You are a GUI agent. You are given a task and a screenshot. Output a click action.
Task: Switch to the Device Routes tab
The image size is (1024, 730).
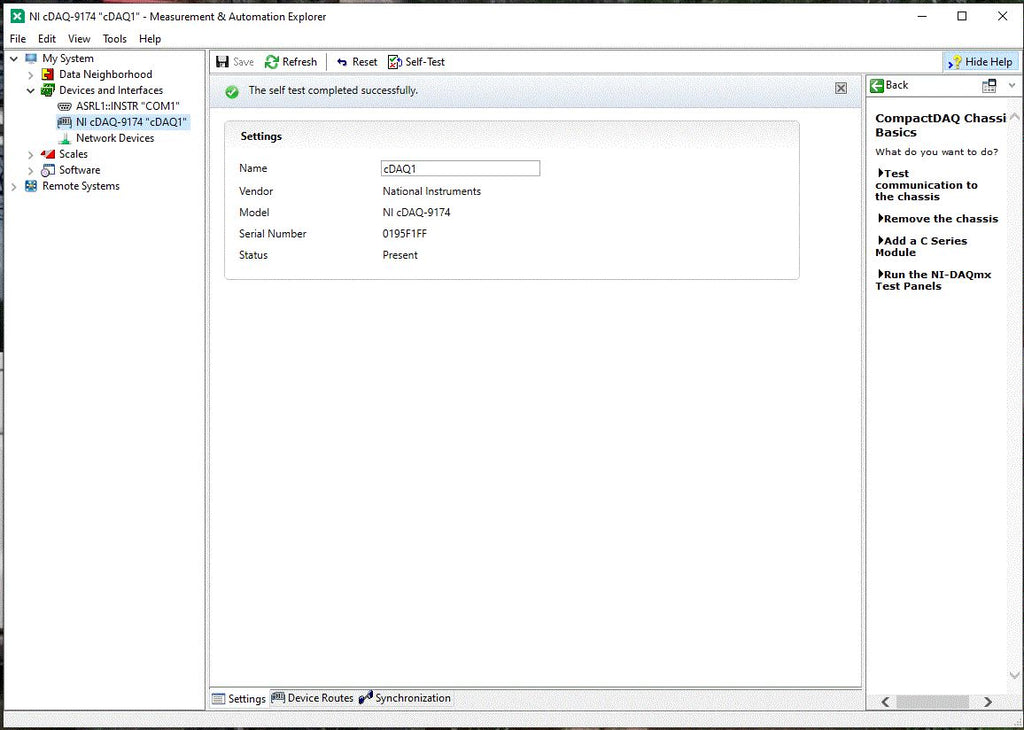coord(312,698)
